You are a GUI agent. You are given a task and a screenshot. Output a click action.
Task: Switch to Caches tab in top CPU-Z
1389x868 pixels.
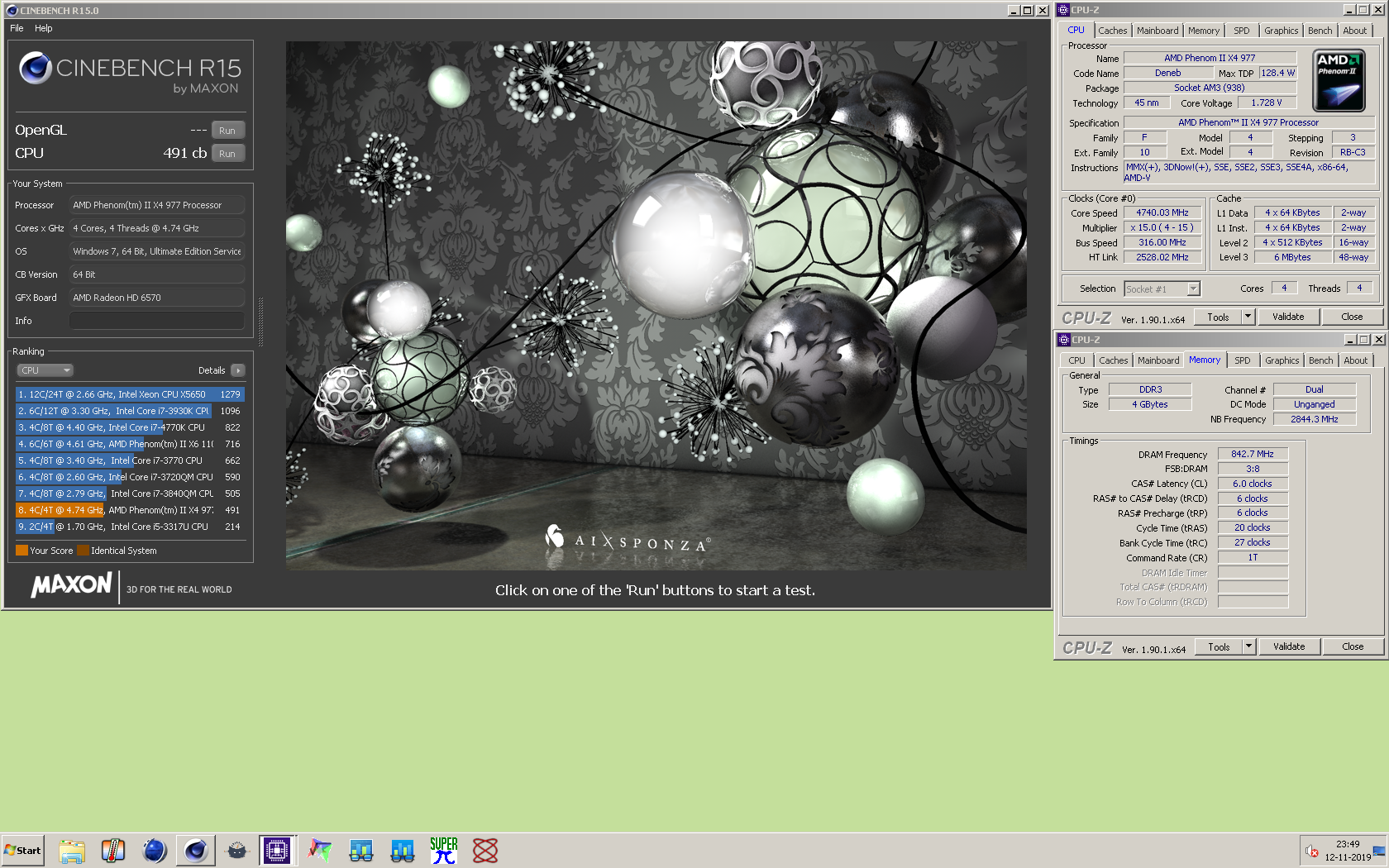pyautogui.click(x=1113, y=31)
